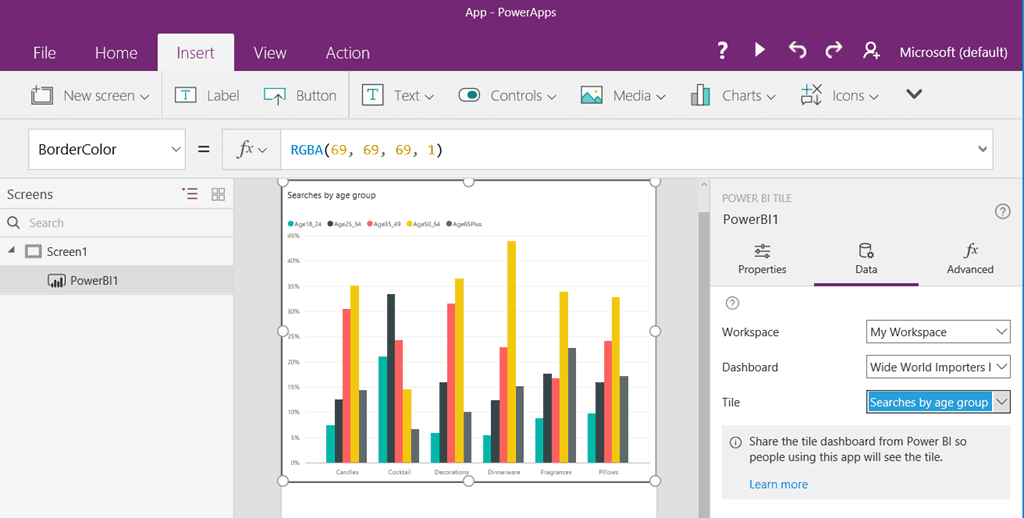Insert a Button control
Viewport: 1024px width, 518px height.
pyautogui.click(x=300, y=96)
